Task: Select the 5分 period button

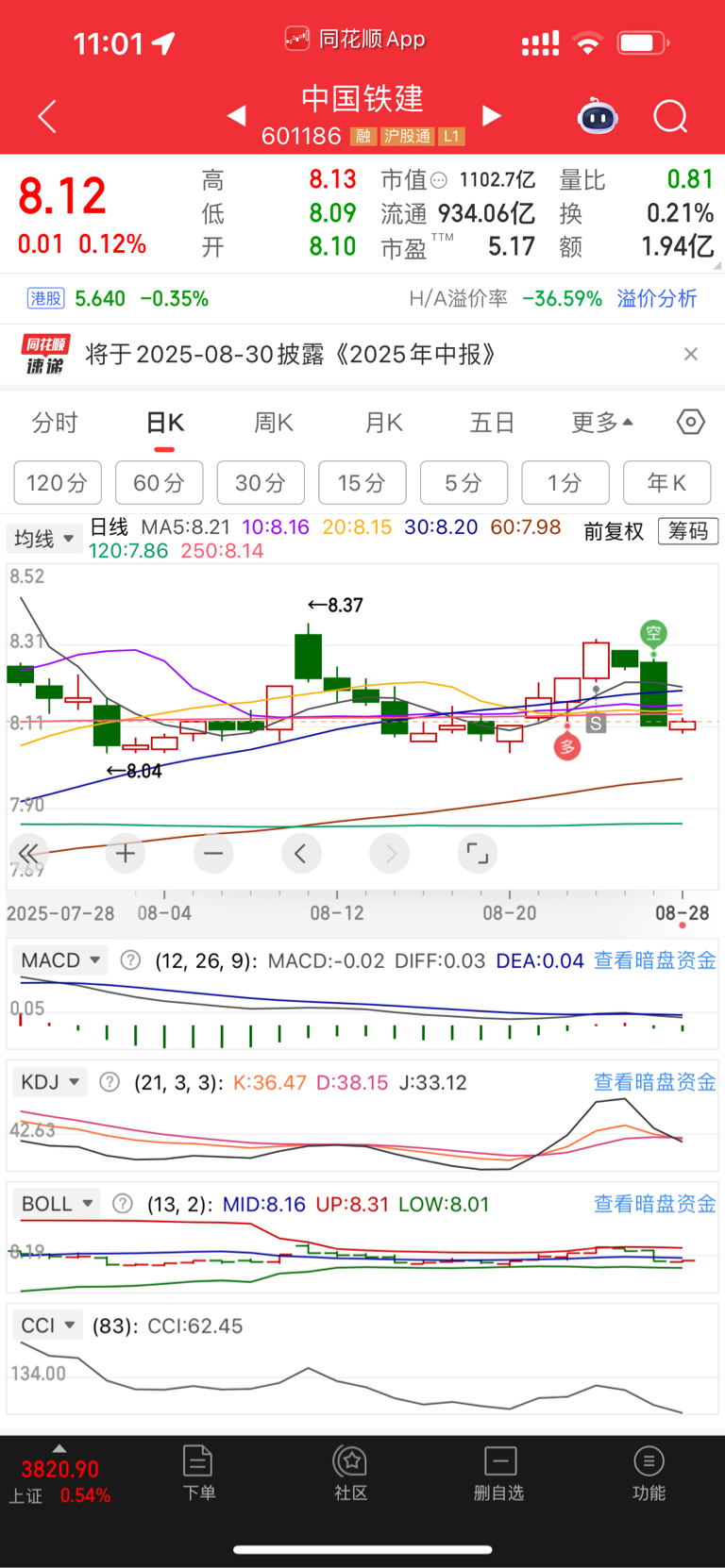Action: click(464, 483)
